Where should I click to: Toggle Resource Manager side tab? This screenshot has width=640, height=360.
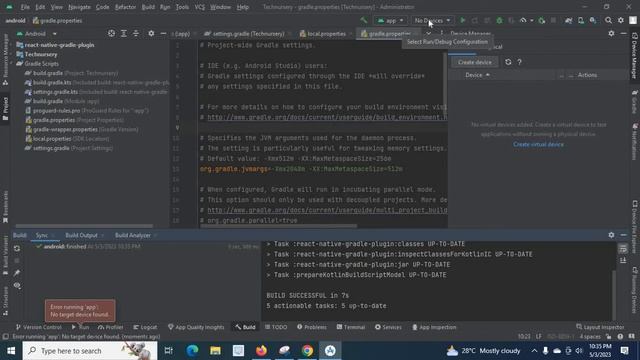tap(5, 59)
